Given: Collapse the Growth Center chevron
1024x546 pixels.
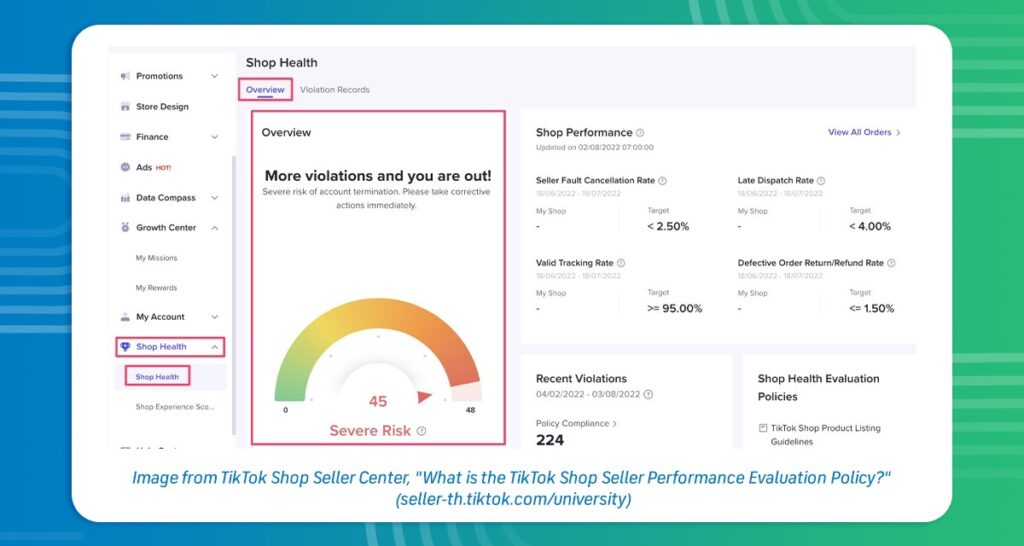Looking at the screenshot, I should coord(215,228).
